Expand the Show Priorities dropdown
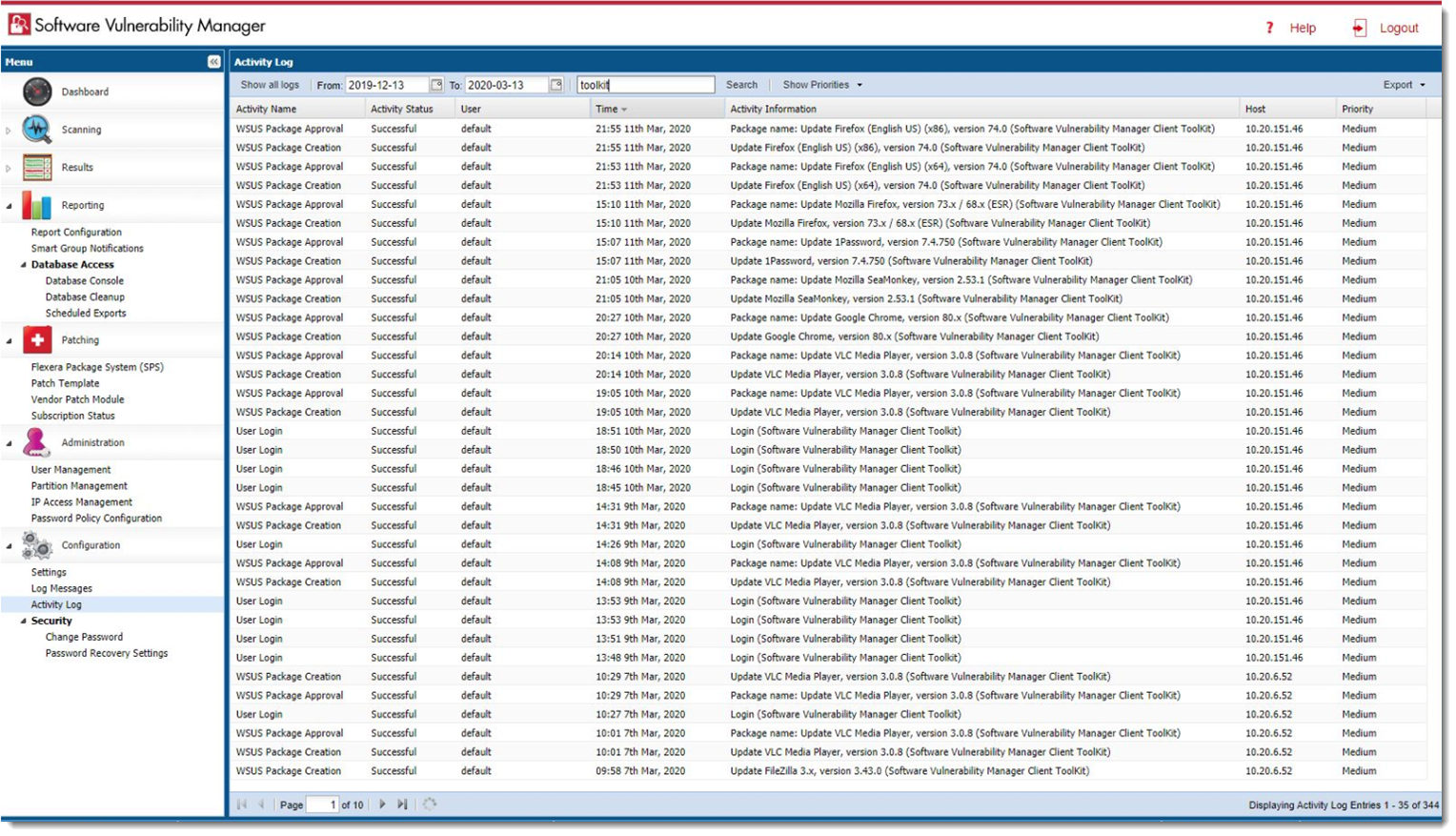Screen dimensions: 1456x836 (822, 85)
